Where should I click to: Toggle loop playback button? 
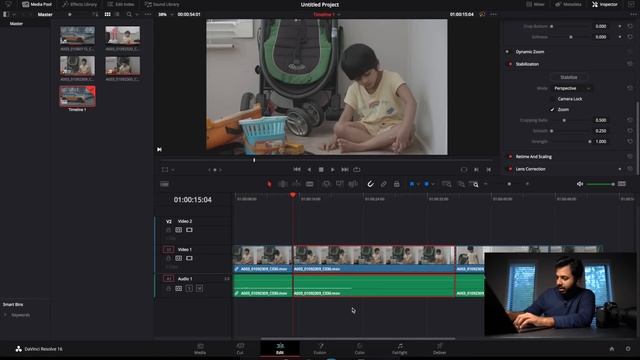point(357,169)
